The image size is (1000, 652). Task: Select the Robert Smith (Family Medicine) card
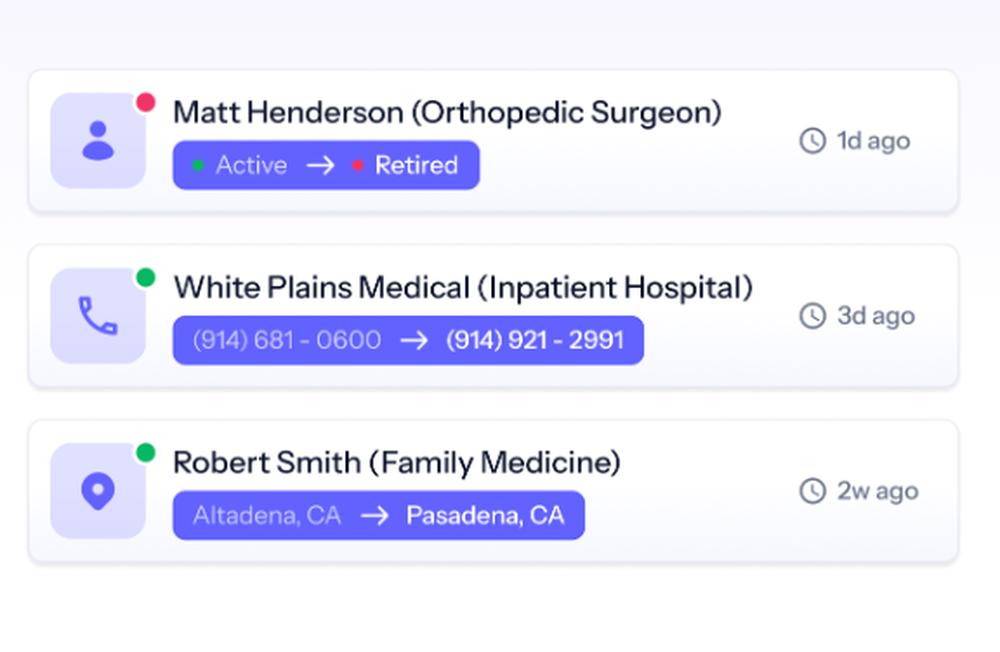pos(500,488)
